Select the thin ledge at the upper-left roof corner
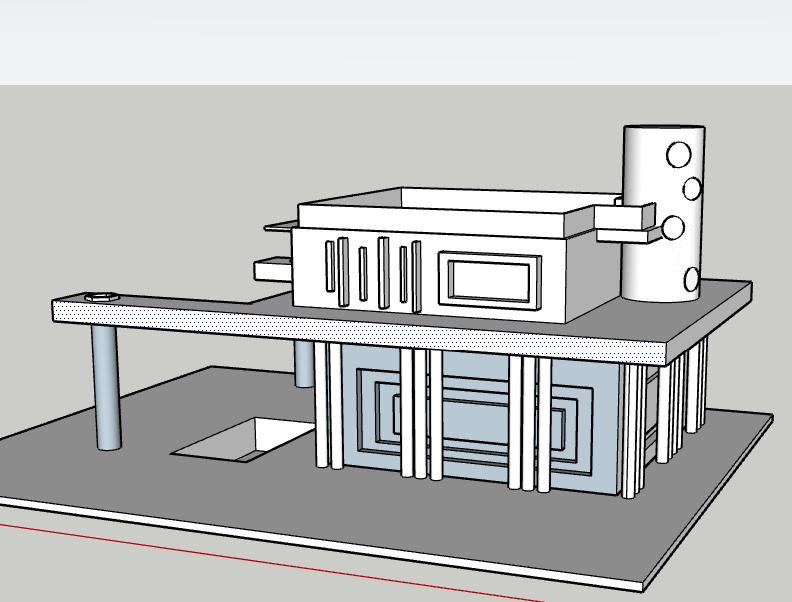The width and height of the screenshot is (792, 602). (280, 227)
